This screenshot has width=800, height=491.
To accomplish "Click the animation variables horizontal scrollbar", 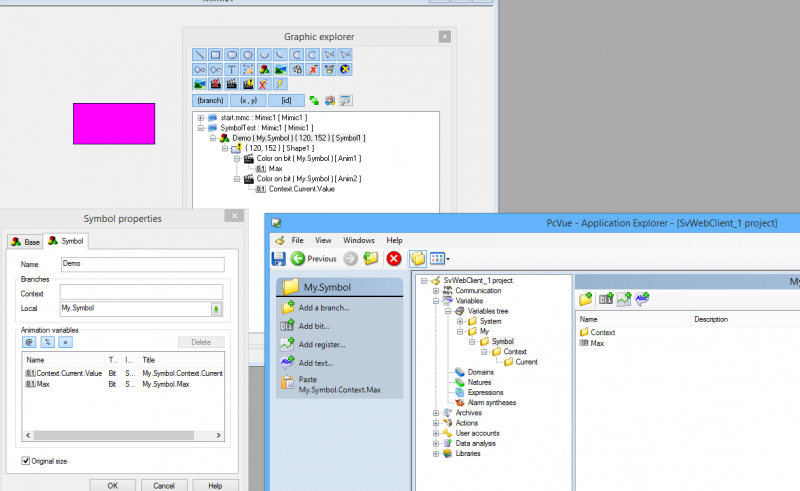I will point(114,435).
